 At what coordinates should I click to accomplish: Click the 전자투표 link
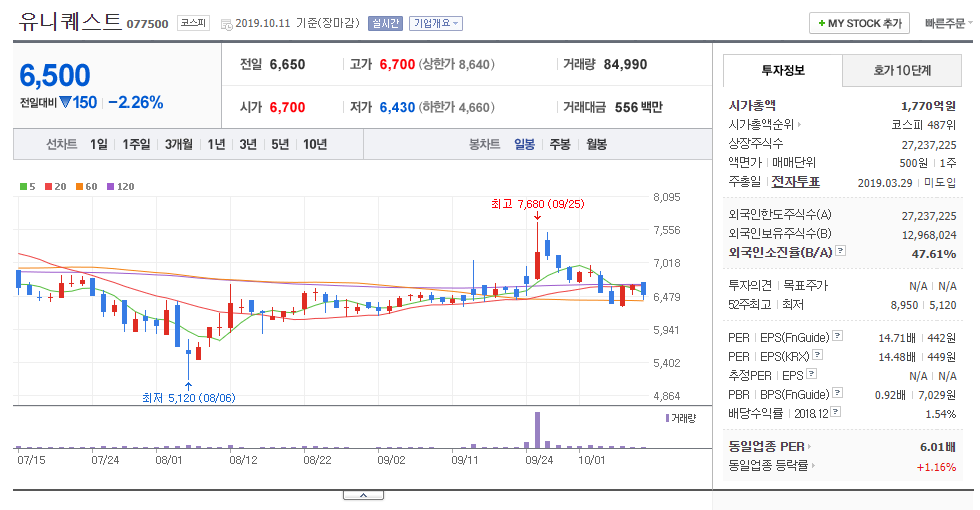tap(796, 182)
